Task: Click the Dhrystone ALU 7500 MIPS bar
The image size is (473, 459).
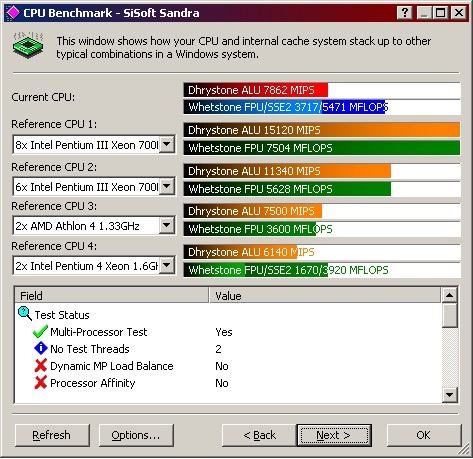Action: point(322,211)
